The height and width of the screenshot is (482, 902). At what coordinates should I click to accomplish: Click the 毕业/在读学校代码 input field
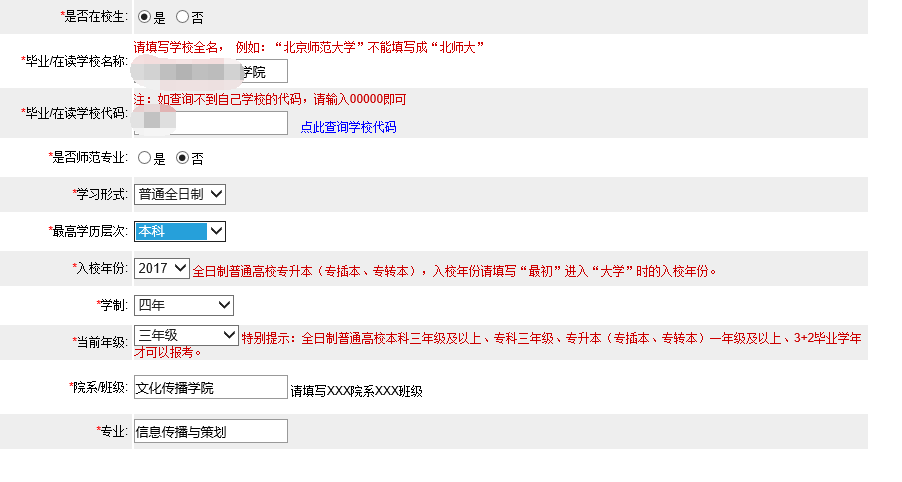pyautogui.click(x=211, y=123)
